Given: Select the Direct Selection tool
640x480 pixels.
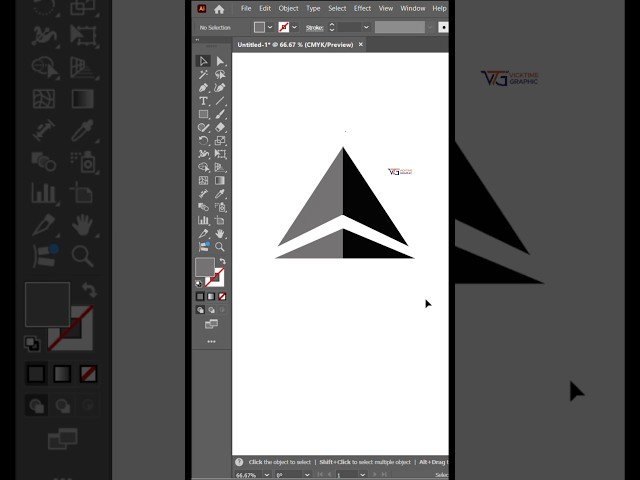Looking at the screenshot, I should [220, 61].
